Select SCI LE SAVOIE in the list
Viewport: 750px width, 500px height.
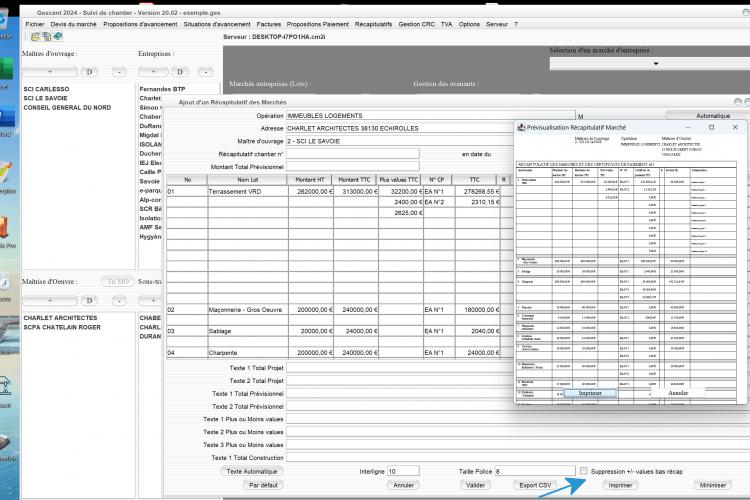pos(45,98)
